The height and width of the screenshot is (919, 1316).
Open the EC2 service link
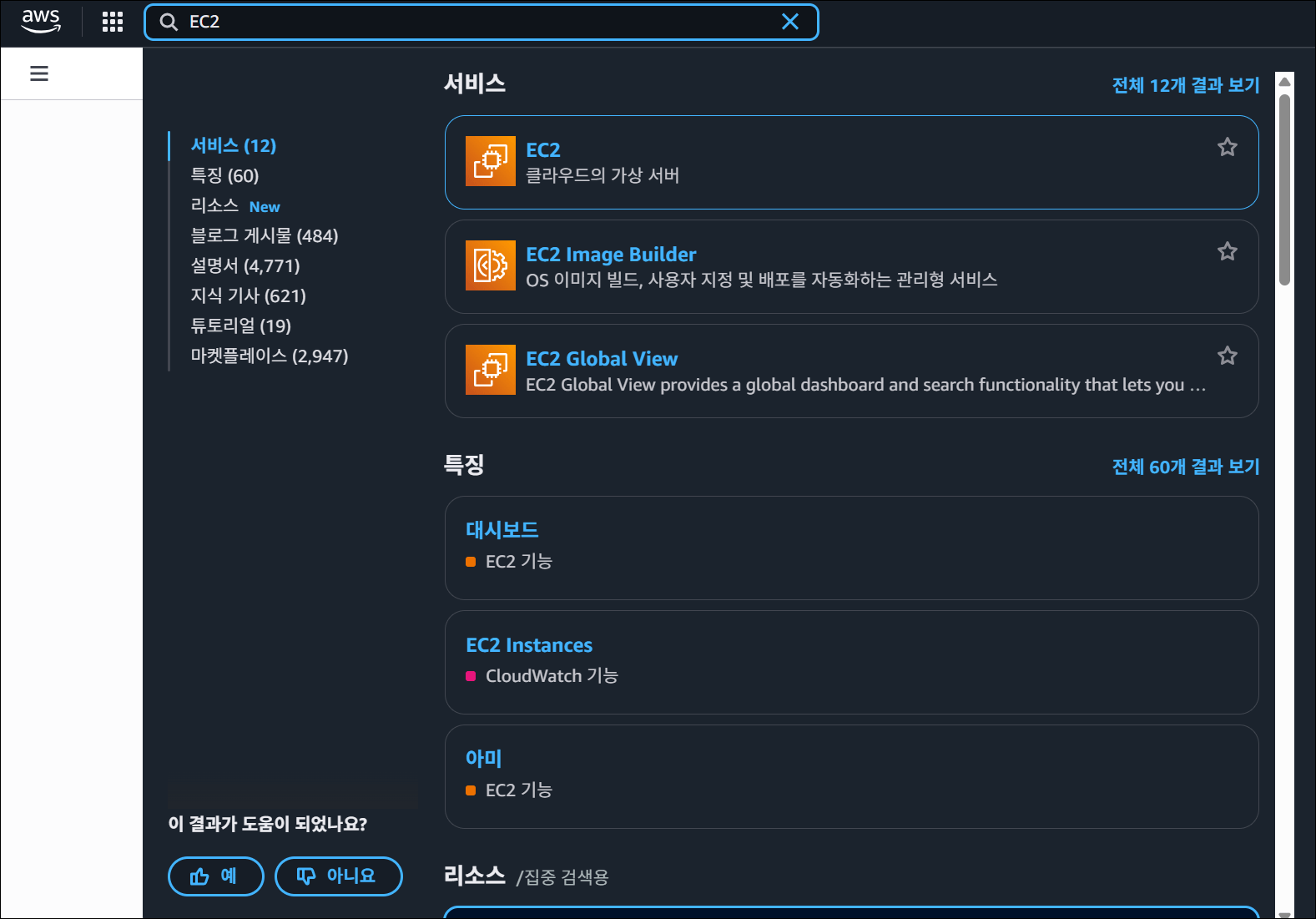tap(543, 150)
